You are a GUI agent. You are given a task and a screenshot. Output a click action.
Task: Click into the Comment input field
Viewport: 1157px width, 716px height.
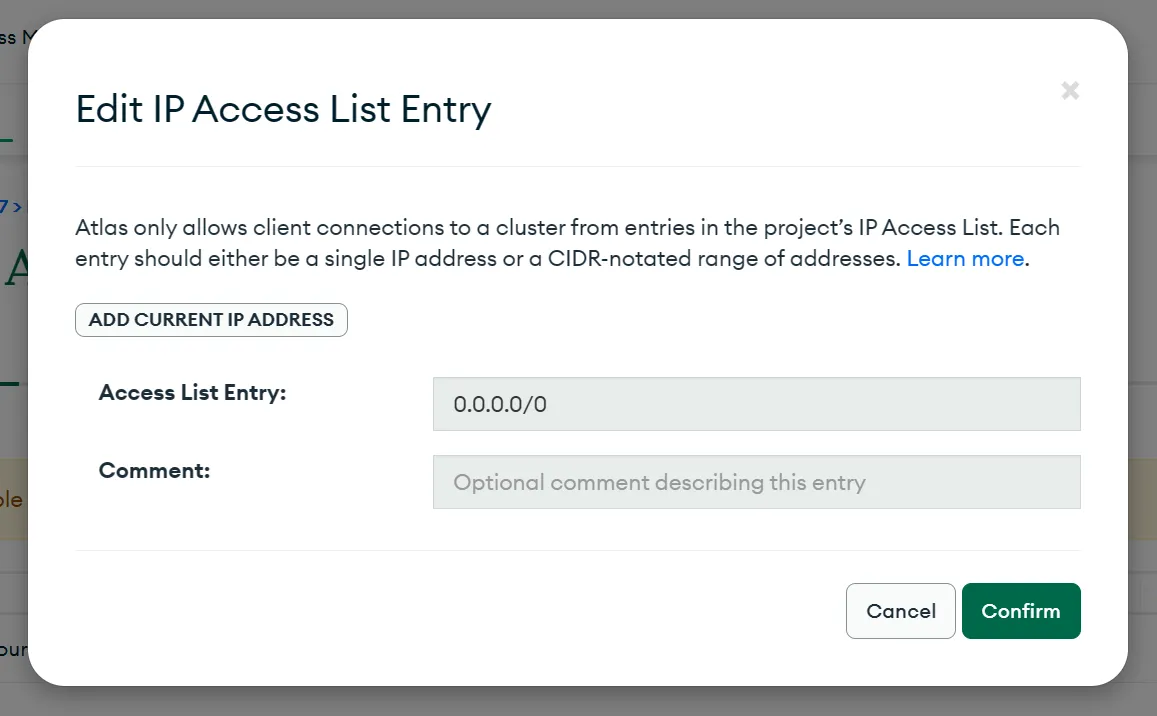(x=756, y=482)
